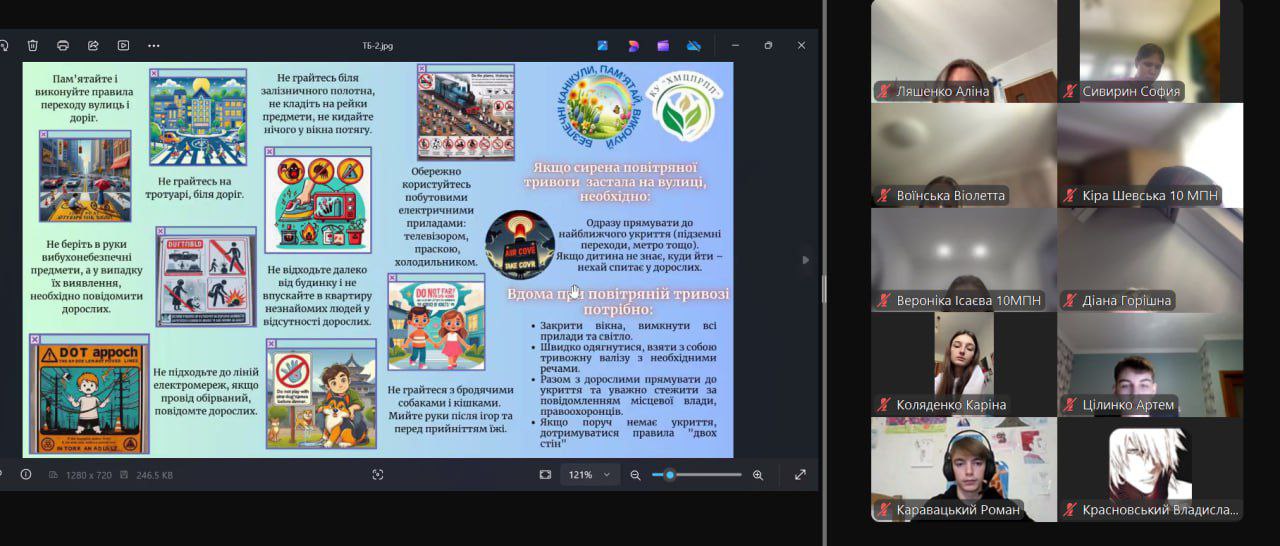Delete the image with the trash icon
Image resolution: width=1280 pixels, height=546 pixels.
coord(33,45)
